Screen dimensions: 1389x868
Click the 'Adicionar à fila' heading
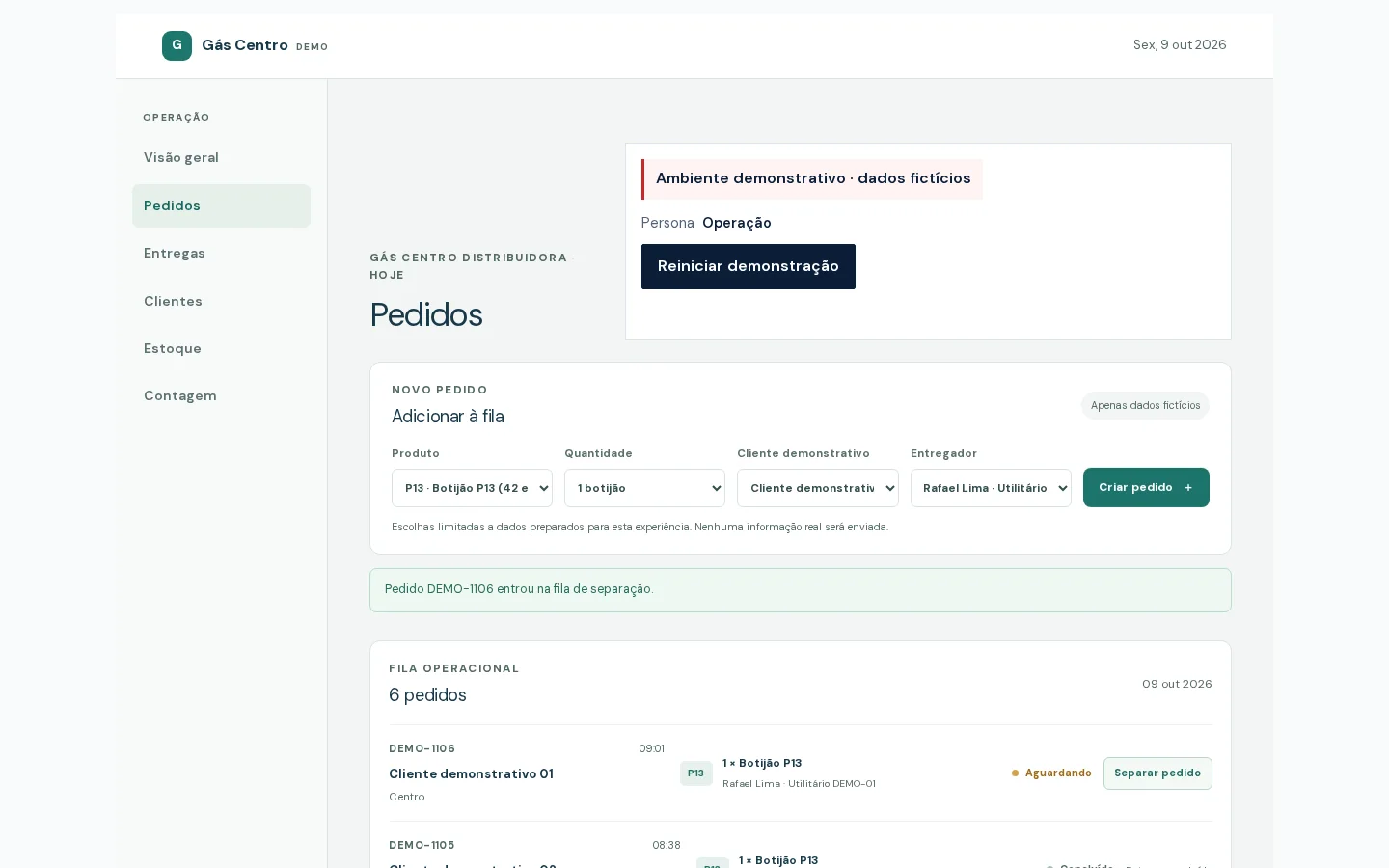pyautogui.click(x=448, y=417)
